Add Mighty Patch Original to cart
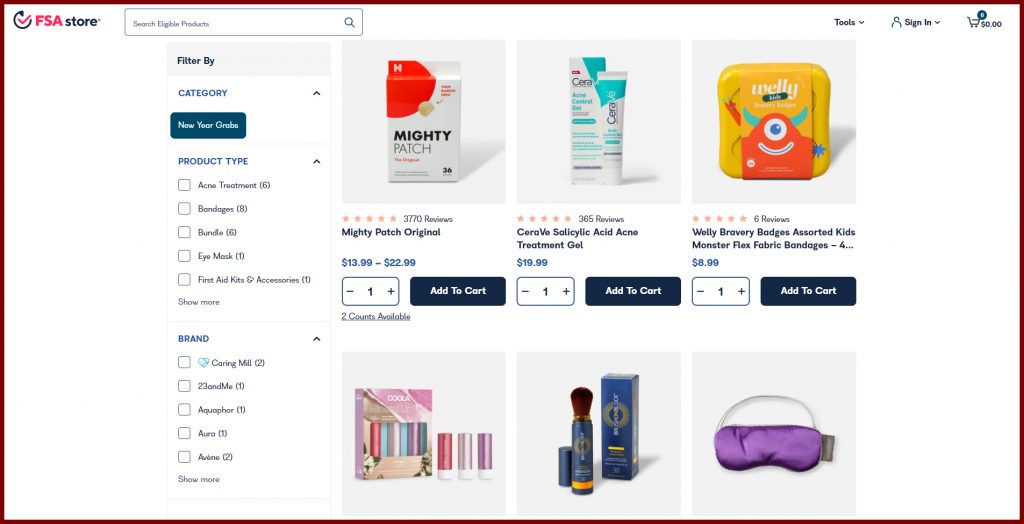 coord(458,291)
